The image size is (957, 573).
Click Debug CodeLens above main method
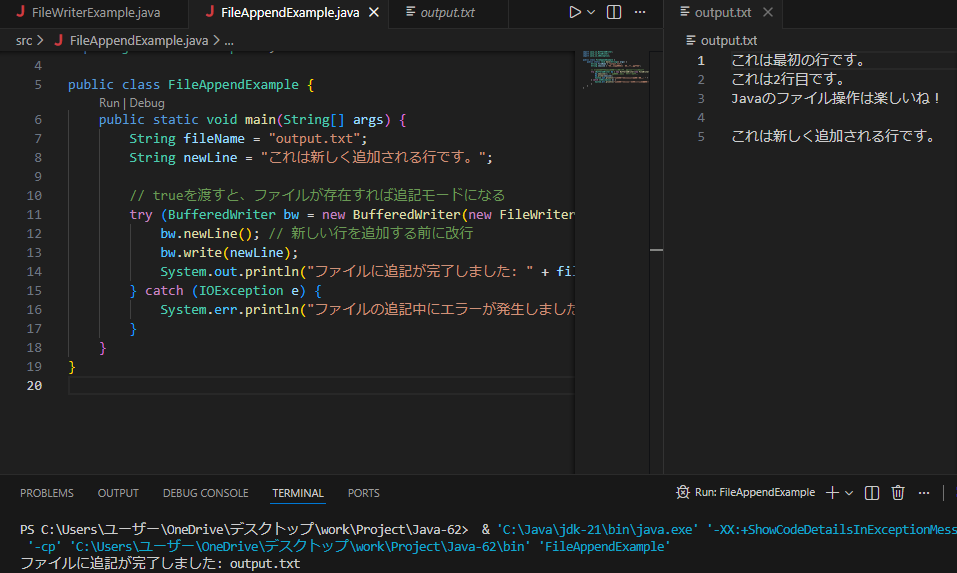(146, 103)
